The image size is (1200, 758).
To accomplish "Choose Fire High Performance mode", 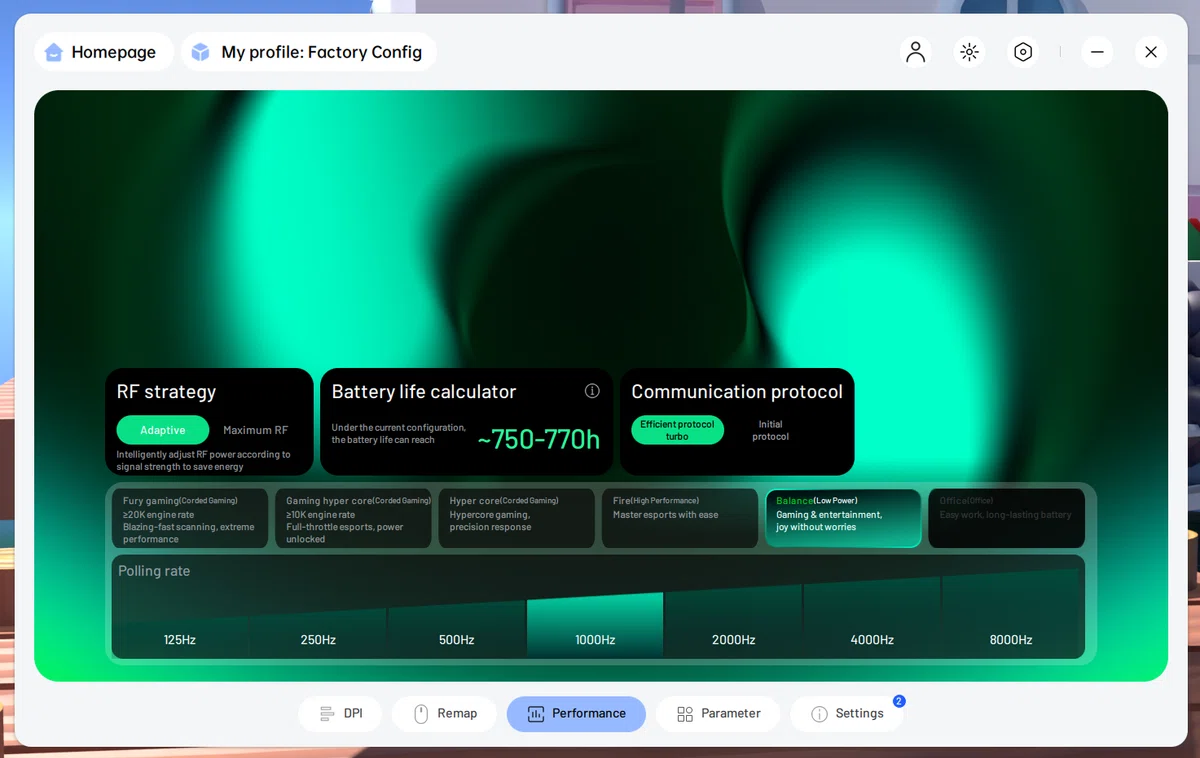I will point(680,518).
